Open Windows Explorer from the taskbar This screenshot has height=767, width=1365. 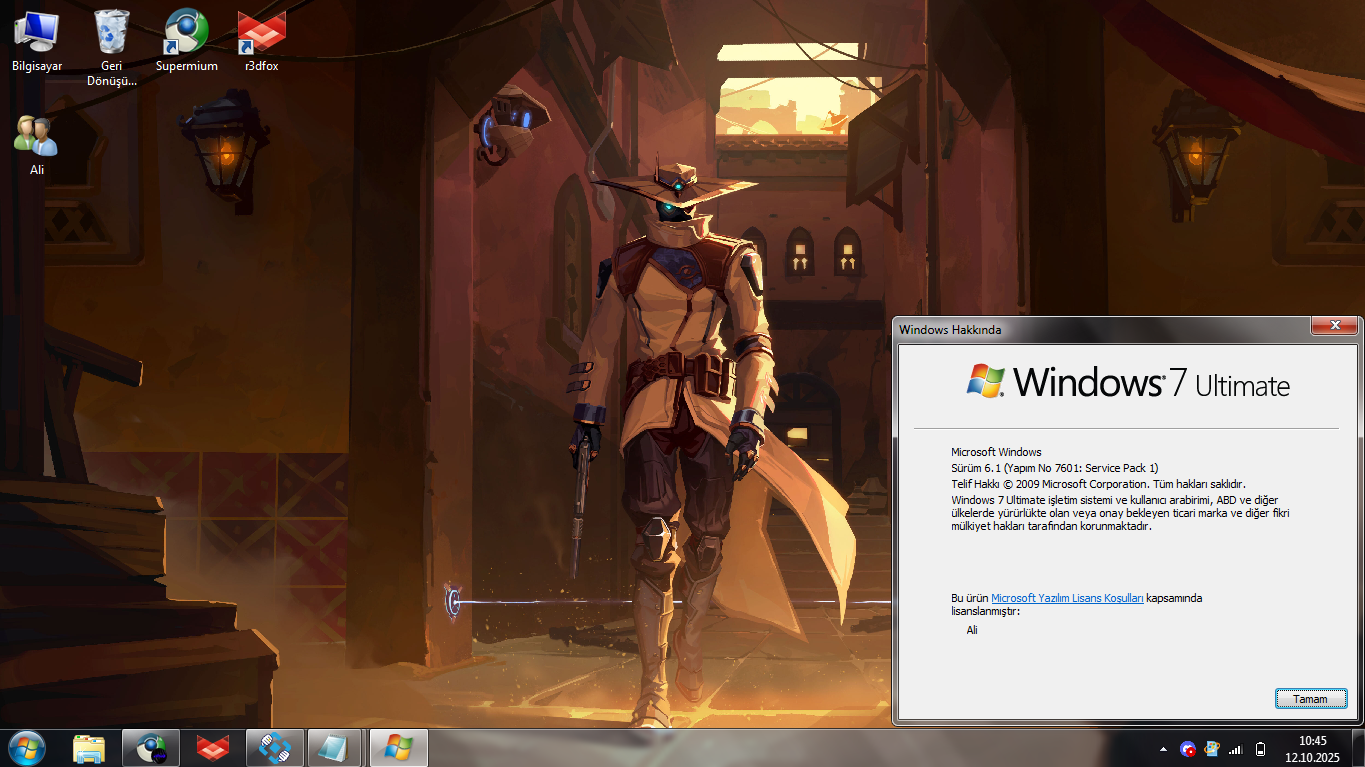[89, 748]
